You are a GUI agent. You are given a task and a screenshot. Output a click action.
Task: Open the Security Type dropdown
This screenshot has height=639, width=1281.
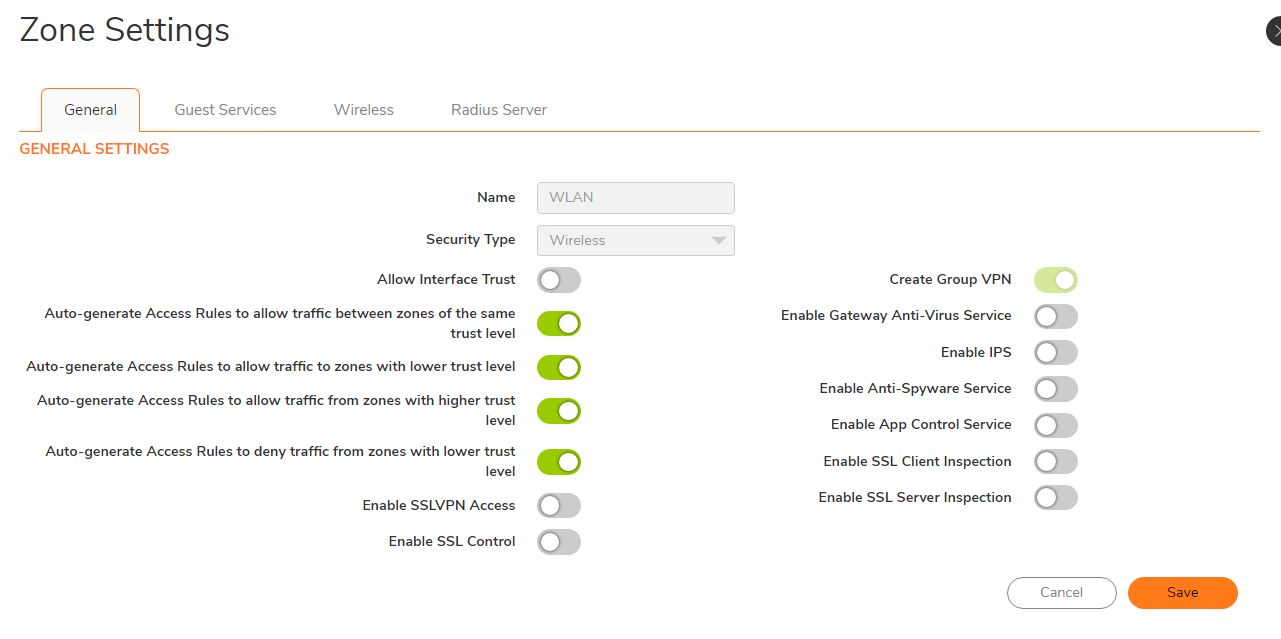[636, 240]
